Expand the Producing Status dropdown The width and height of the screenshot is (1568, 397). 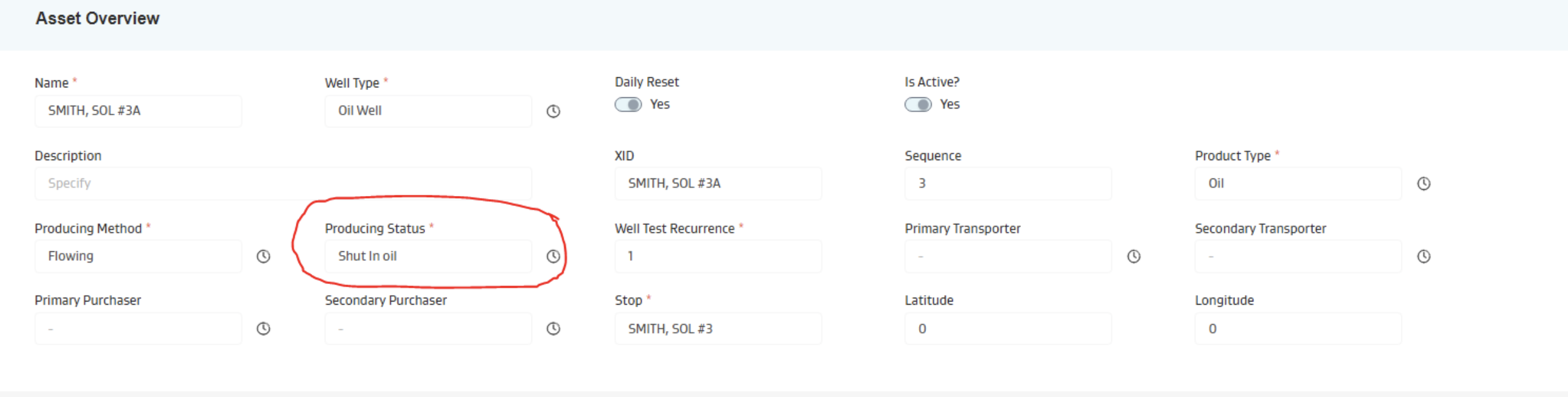[428, 256]
